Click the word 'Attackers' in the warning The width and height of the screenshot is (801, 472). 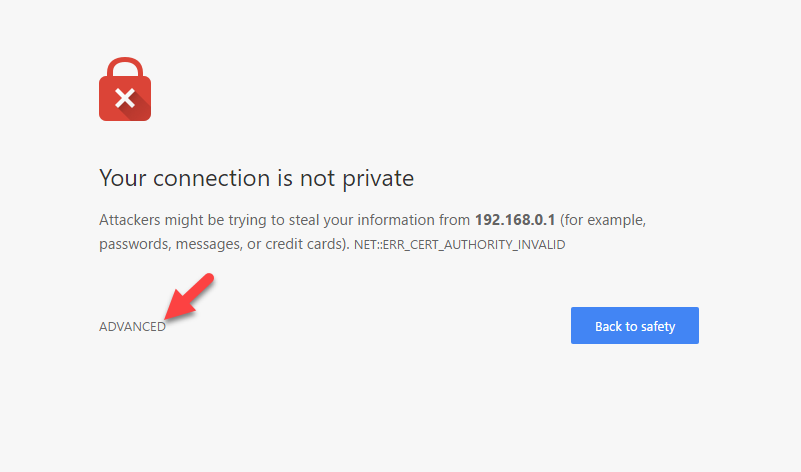pyautogui.click(x=130, y=219)
